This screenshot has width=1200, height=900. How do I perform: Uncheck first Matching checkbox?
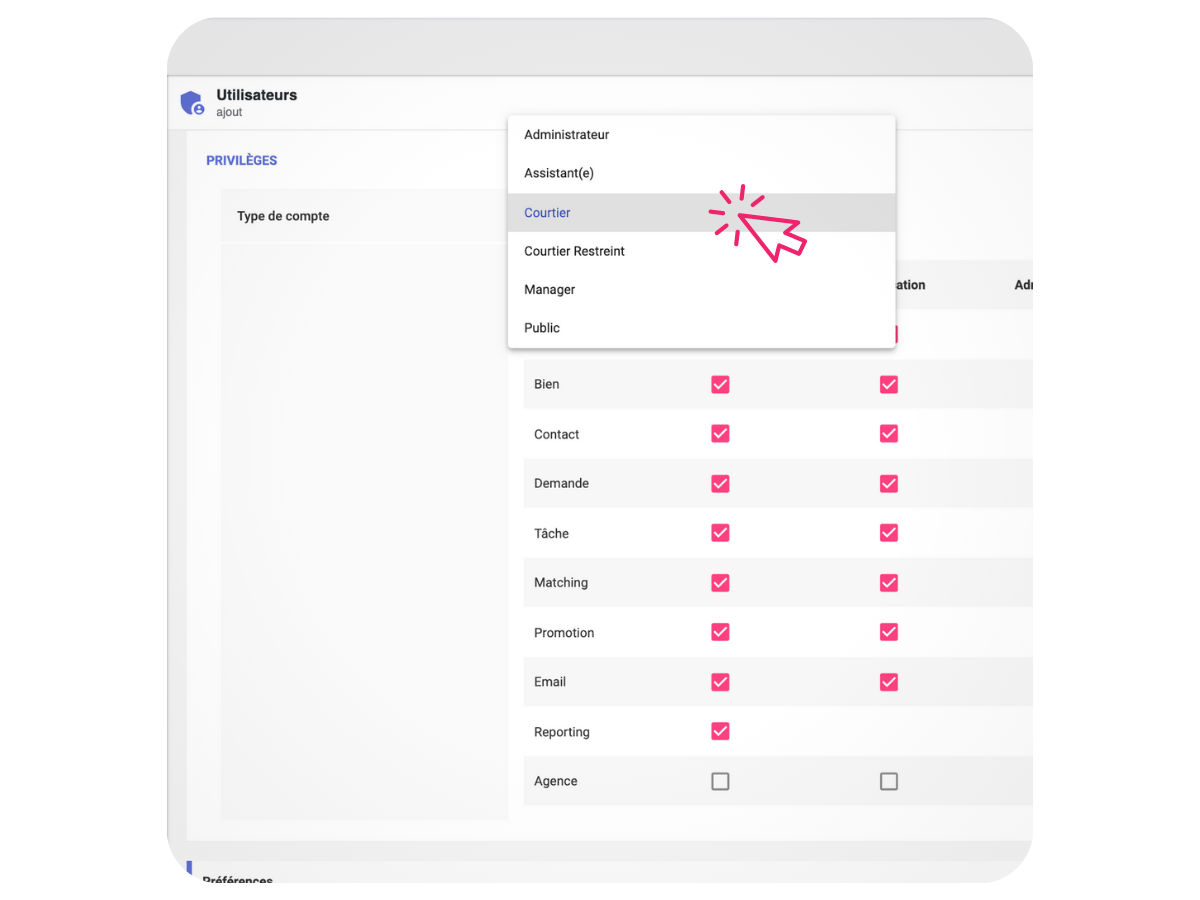click(720, 582)
